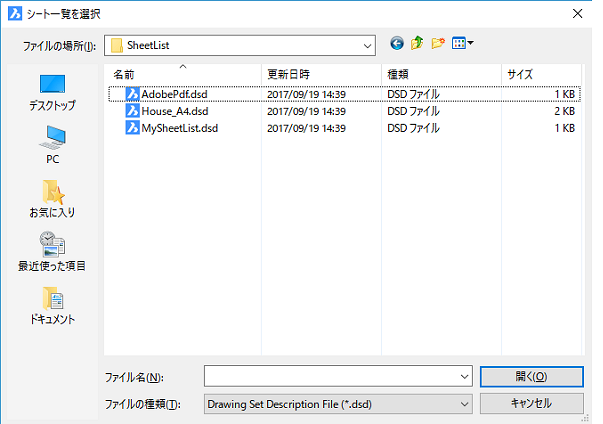The height and width of the screenshot is (424, 603).
Task: Click the Cancel (キャンセル) button
Action: [x=531, y=403]
